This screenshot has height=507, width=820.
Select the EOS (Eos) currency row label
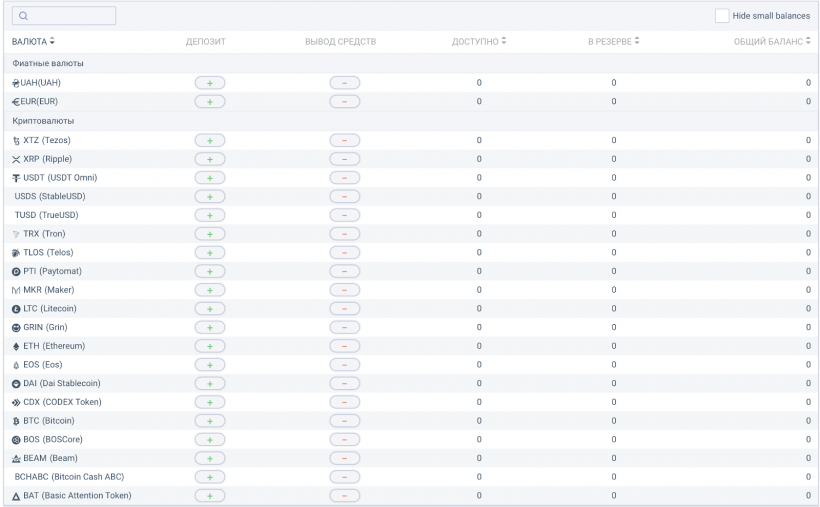pos(42,365)
